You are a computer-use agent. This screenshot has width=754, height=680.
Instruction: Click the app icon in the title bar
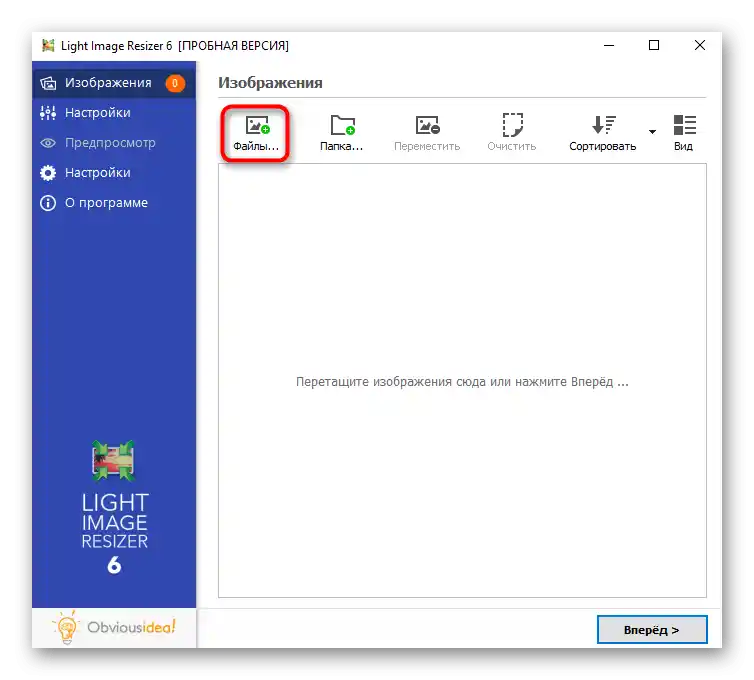[48, 46]
